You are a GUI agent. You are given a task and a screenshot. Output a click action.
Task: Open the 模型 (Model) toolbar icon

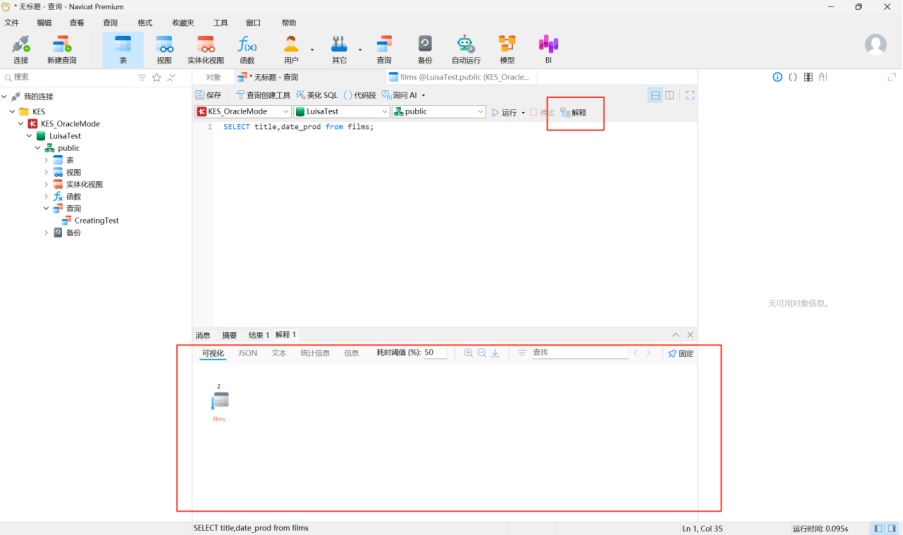pyautogui.click(x=507, y=44)
